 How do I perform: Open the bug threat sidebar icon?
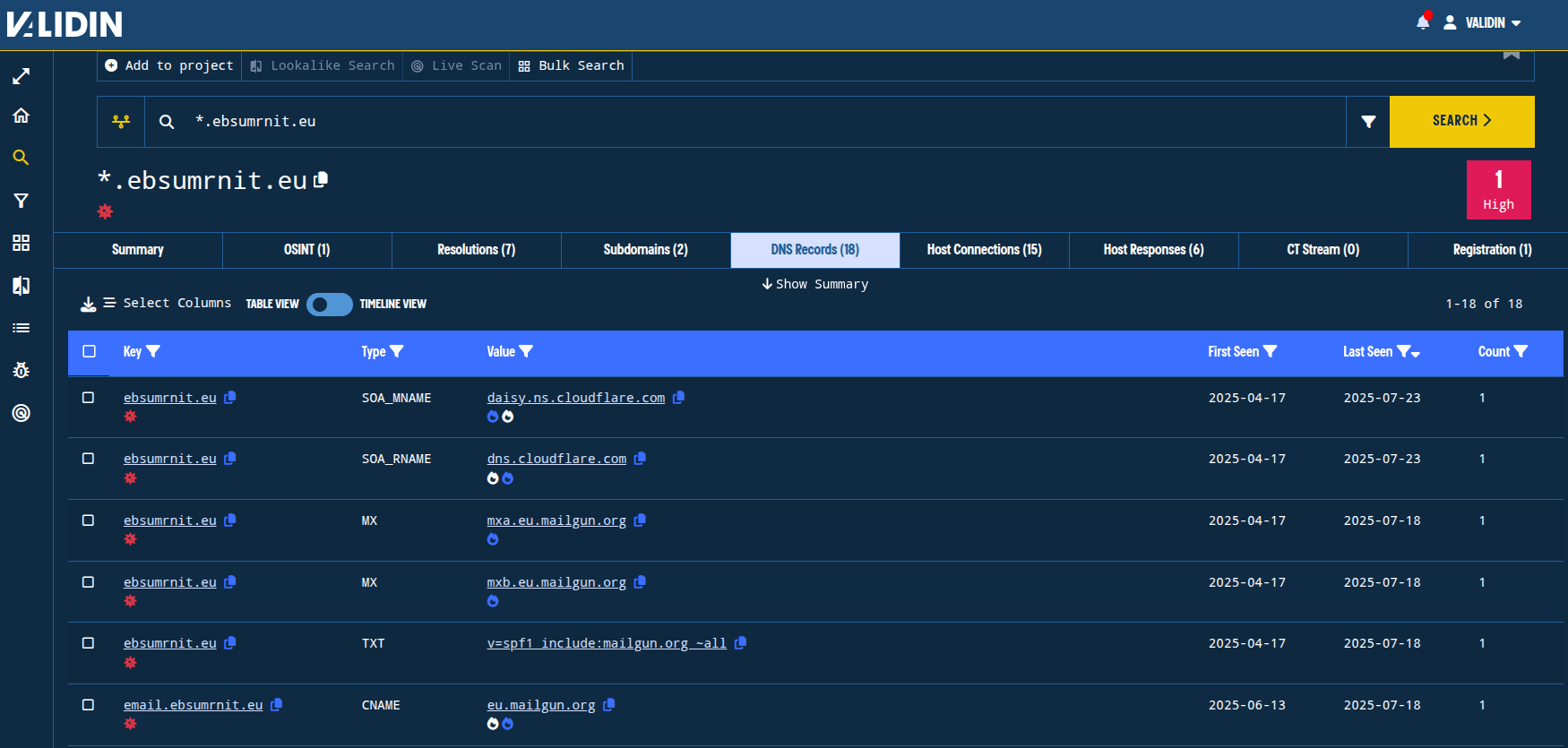(21, 370)
